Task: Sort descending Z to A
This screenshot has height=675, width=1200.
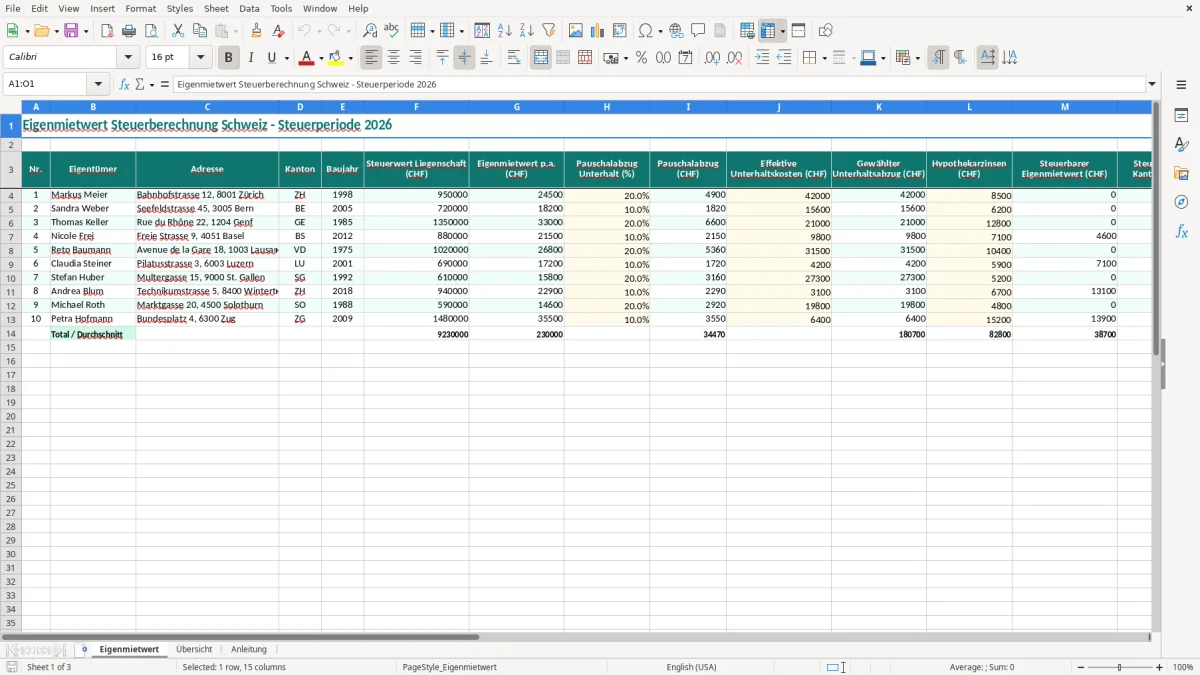Action: (527, 31)
